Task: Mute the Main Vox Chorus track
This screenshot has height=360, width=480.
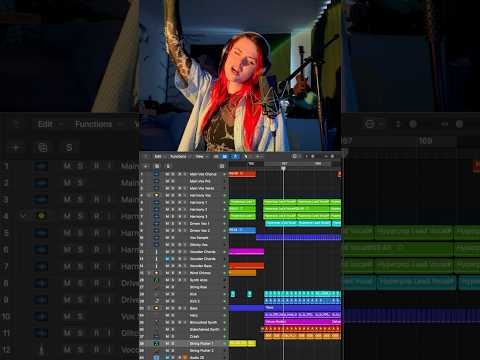Action: tap(168, 174)
